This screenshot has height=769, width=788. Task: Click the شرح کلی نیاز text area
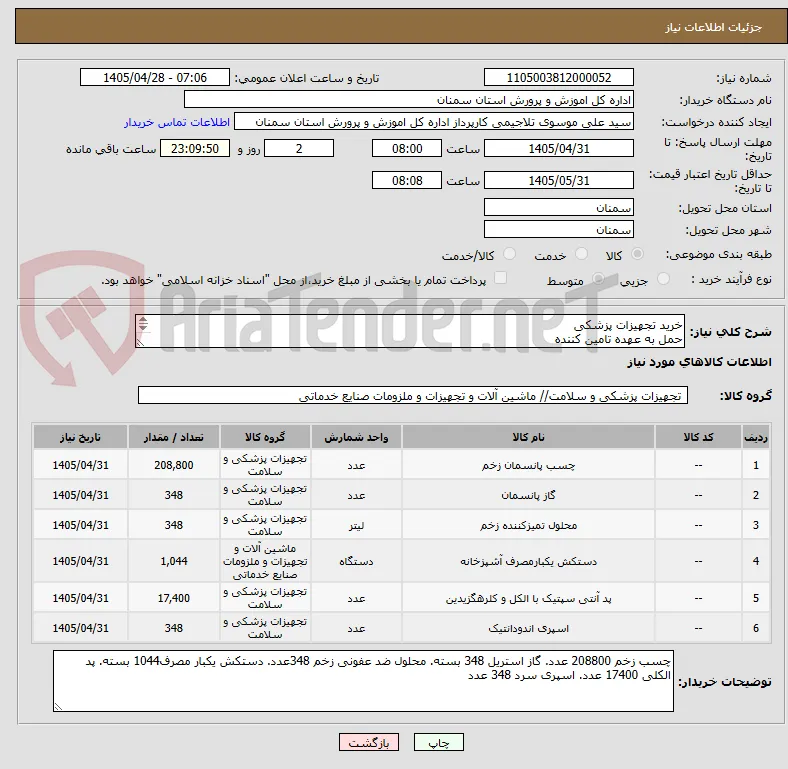tap(410, 331)
